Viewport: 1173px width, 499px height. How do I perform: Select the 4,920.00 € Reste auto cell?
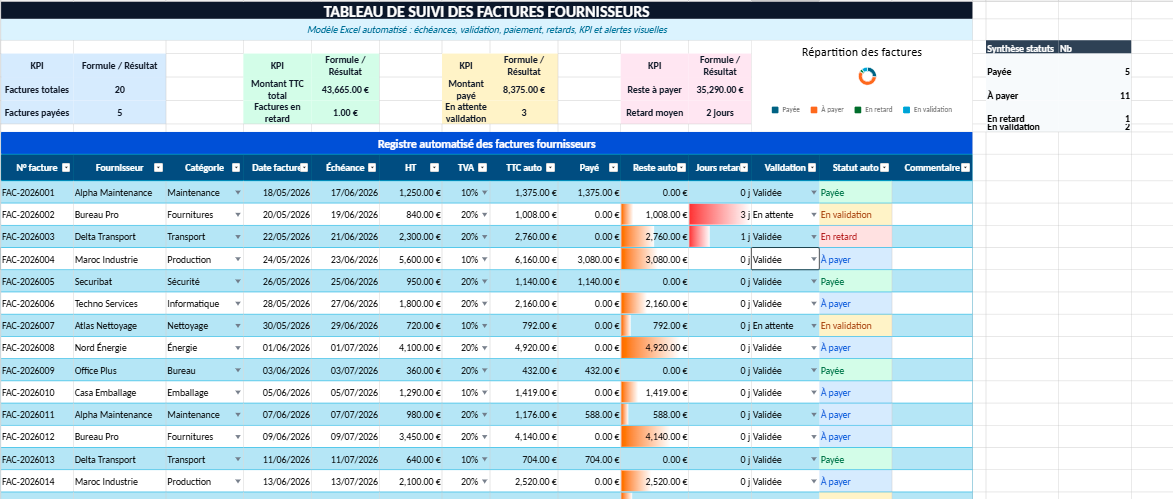pos(655,348)
